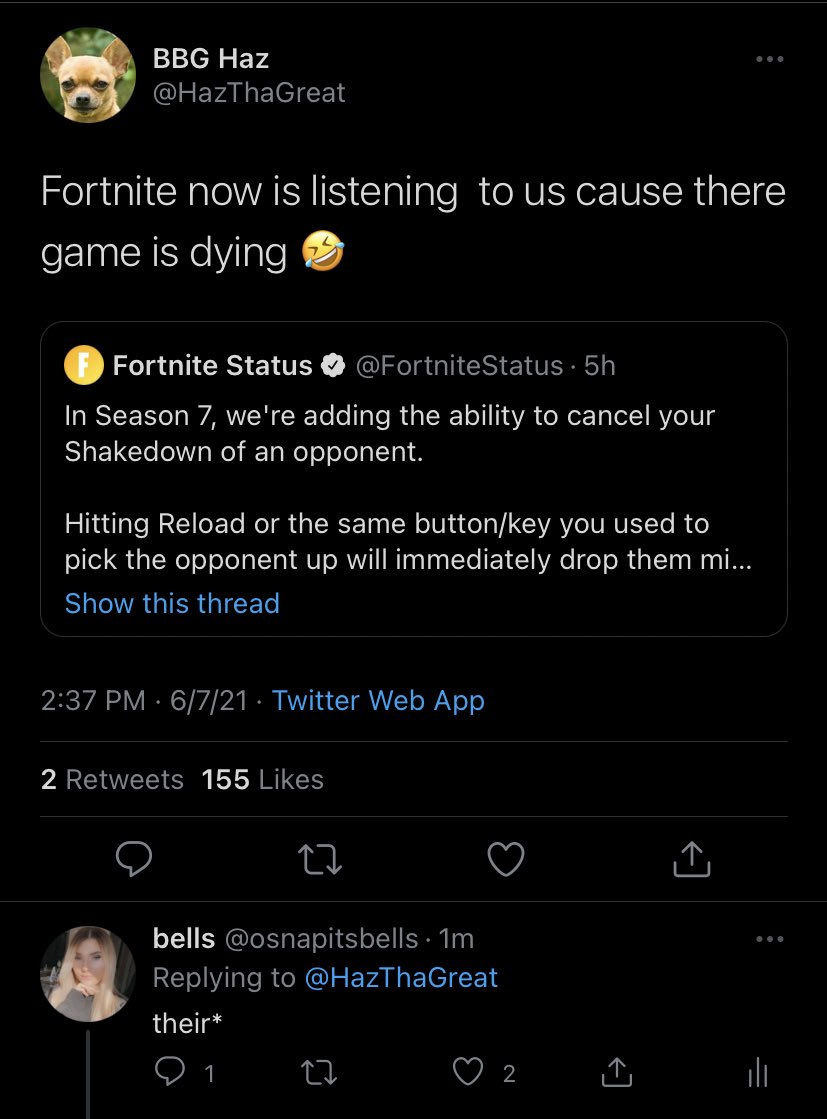This screenshot has height=1119, width=827.
Task: Retweet the main tweet by BBG Haz
Action: (319, 859)
